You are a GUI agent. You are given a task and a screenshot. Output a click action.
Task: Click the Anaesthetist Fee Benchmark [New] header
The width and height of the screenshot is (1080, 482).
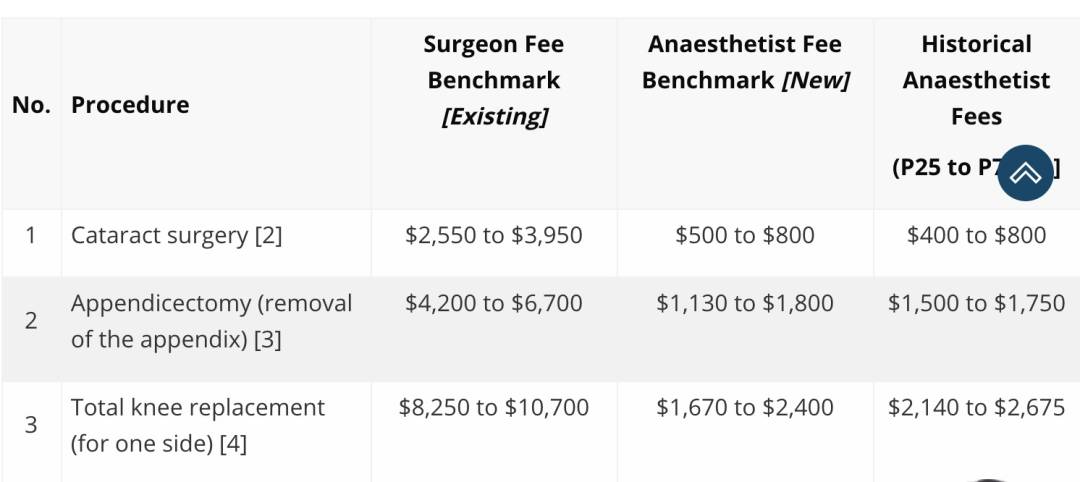745,62
